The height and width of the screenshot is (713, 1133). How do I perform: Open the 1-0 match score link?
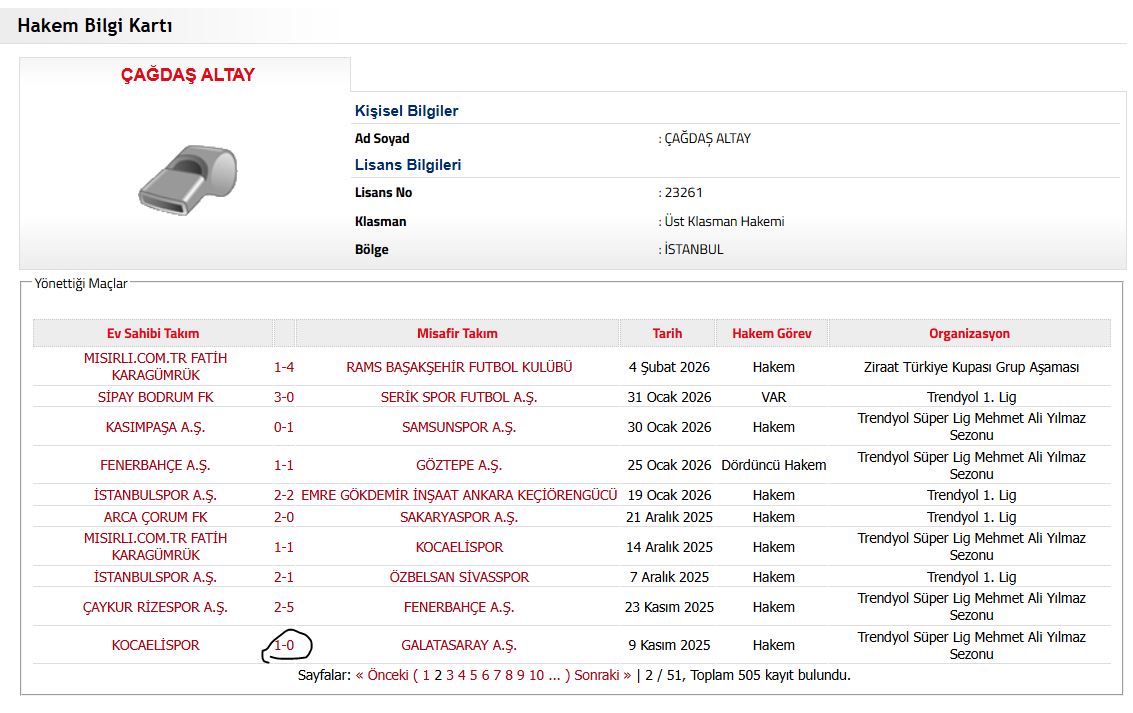[x=284, y=644]
